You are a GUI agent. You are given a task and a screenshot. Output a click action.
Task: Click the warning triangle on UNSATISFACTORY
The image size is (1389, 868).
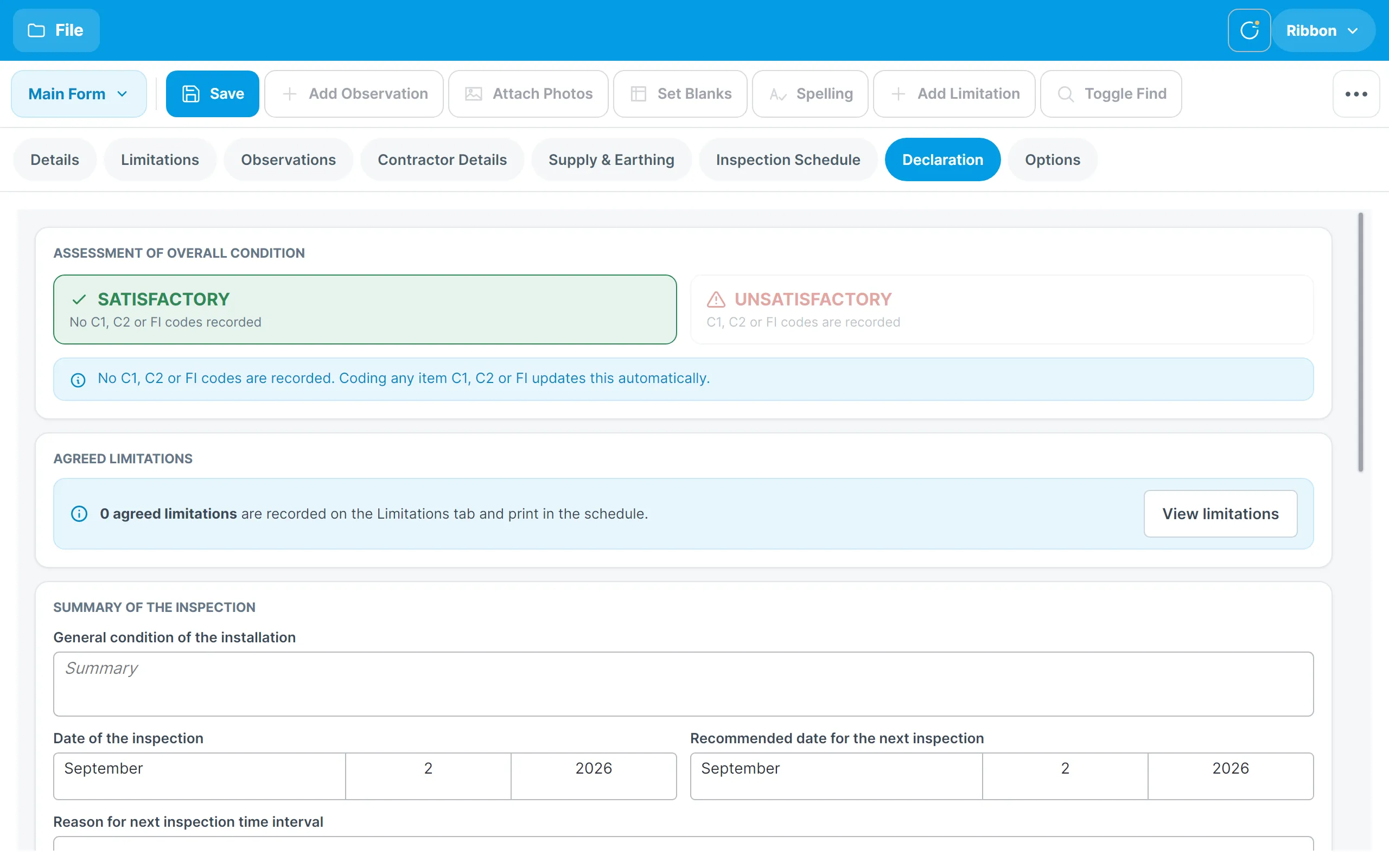click(x=716, y=299)
